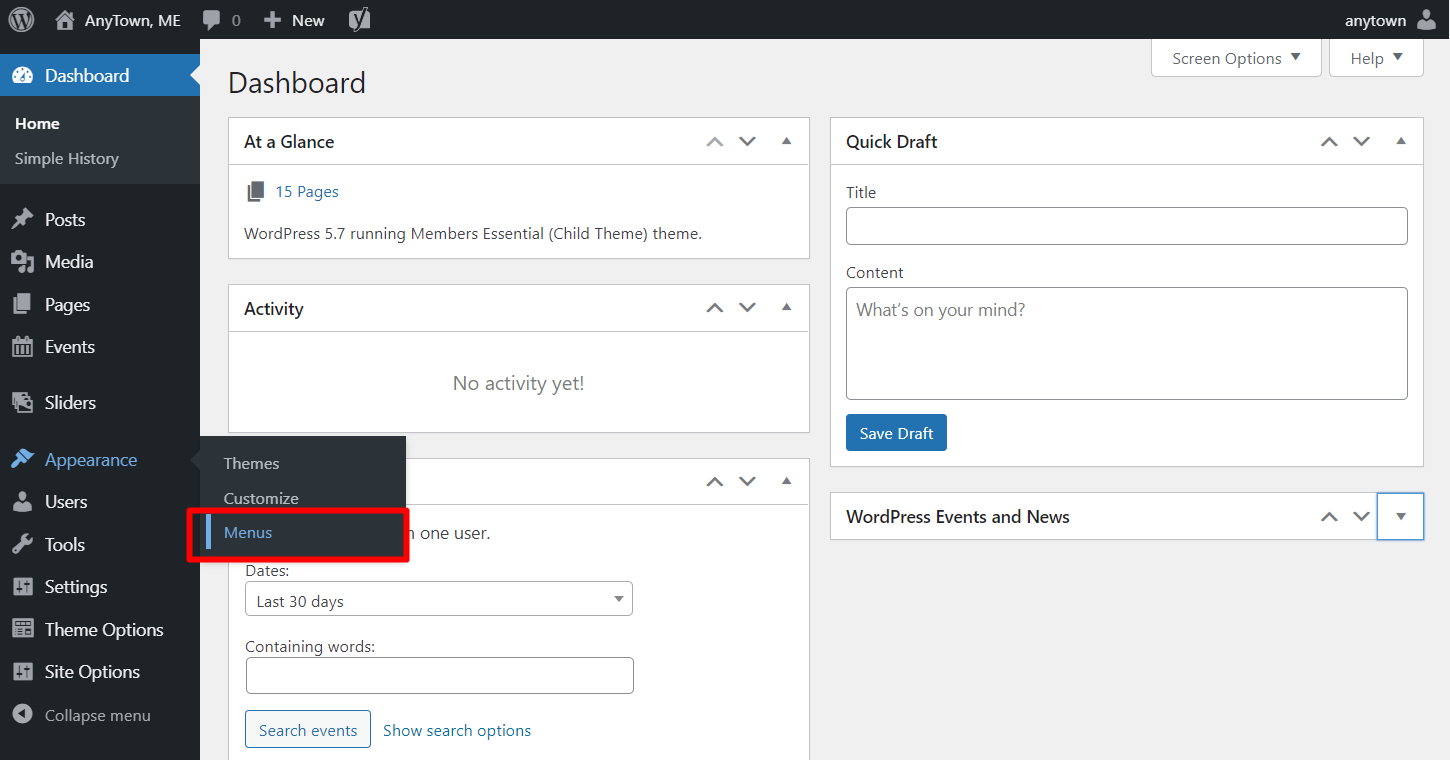Click the pages icon in At a Glance
The height and width of the screenshot is (760, 1450).
256,192
